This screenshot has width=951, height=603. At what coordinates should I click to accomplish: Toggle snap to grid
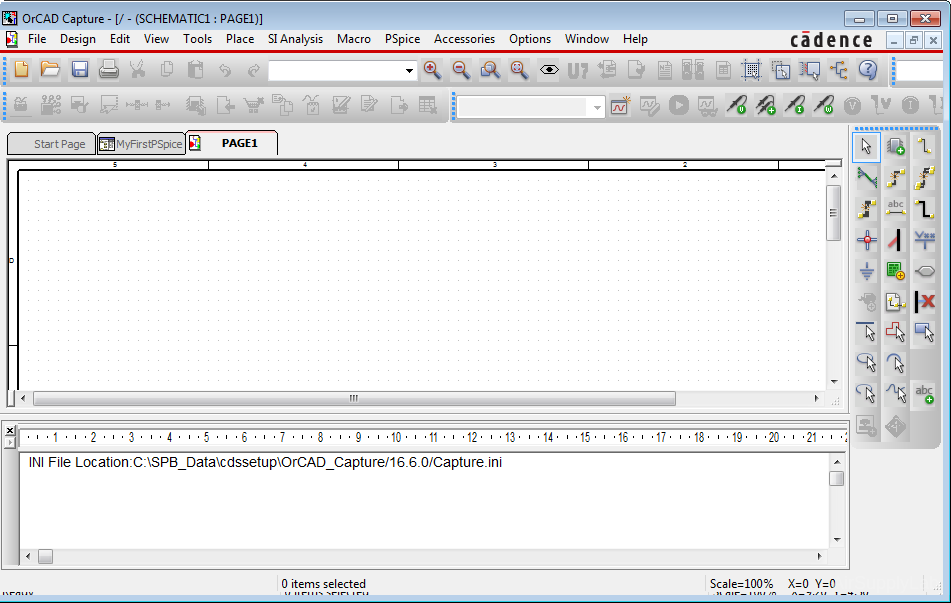tap(750, 71)
